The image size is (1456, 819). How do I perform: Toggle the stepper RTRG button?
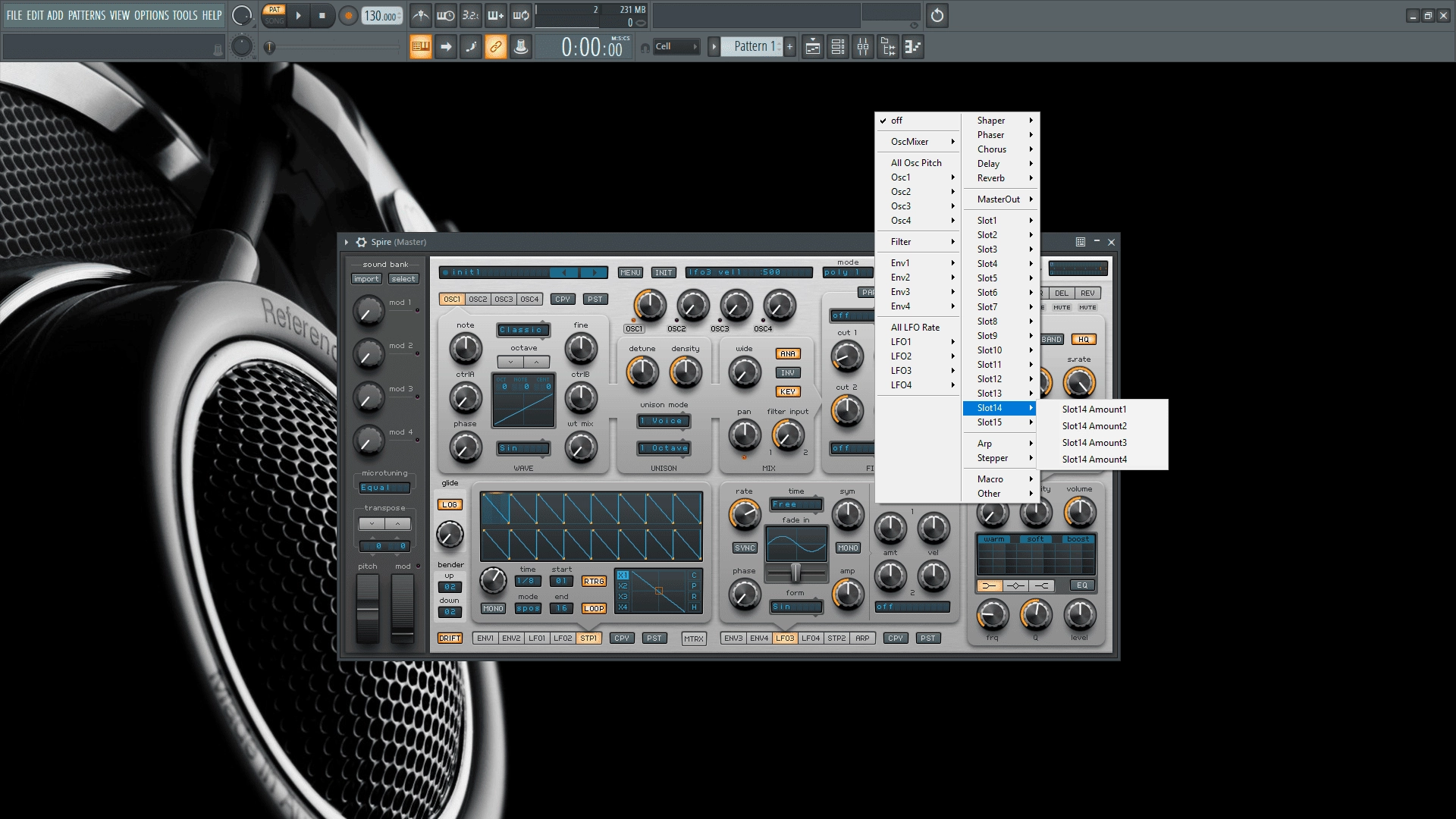(x=594, y=582)
